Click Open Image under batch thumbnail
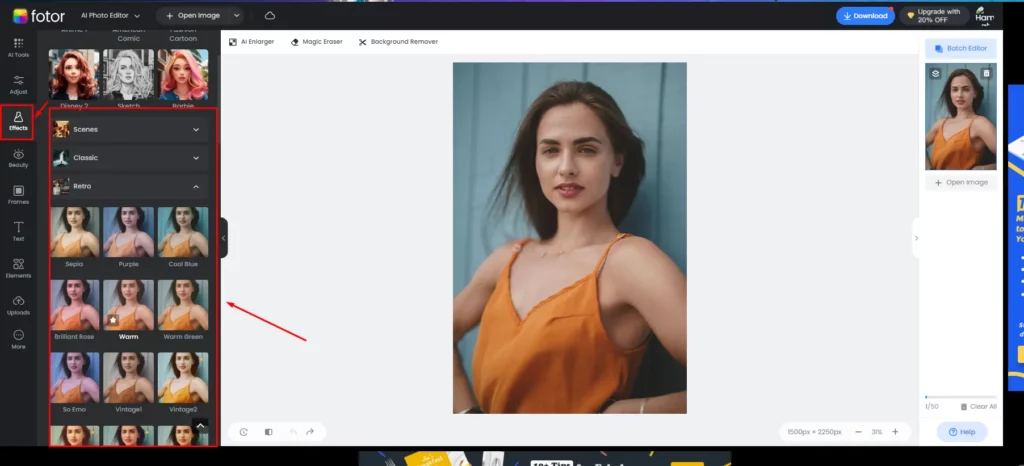The image size is (1024, 466). [961, 183]
